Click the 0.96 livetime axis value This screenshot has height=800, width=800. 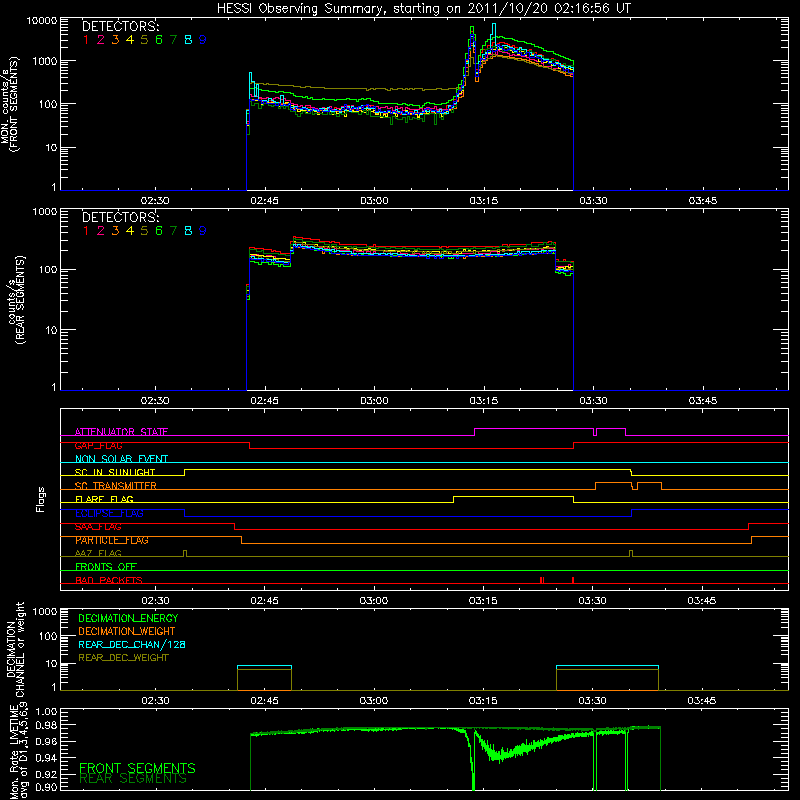pos(46,741)
